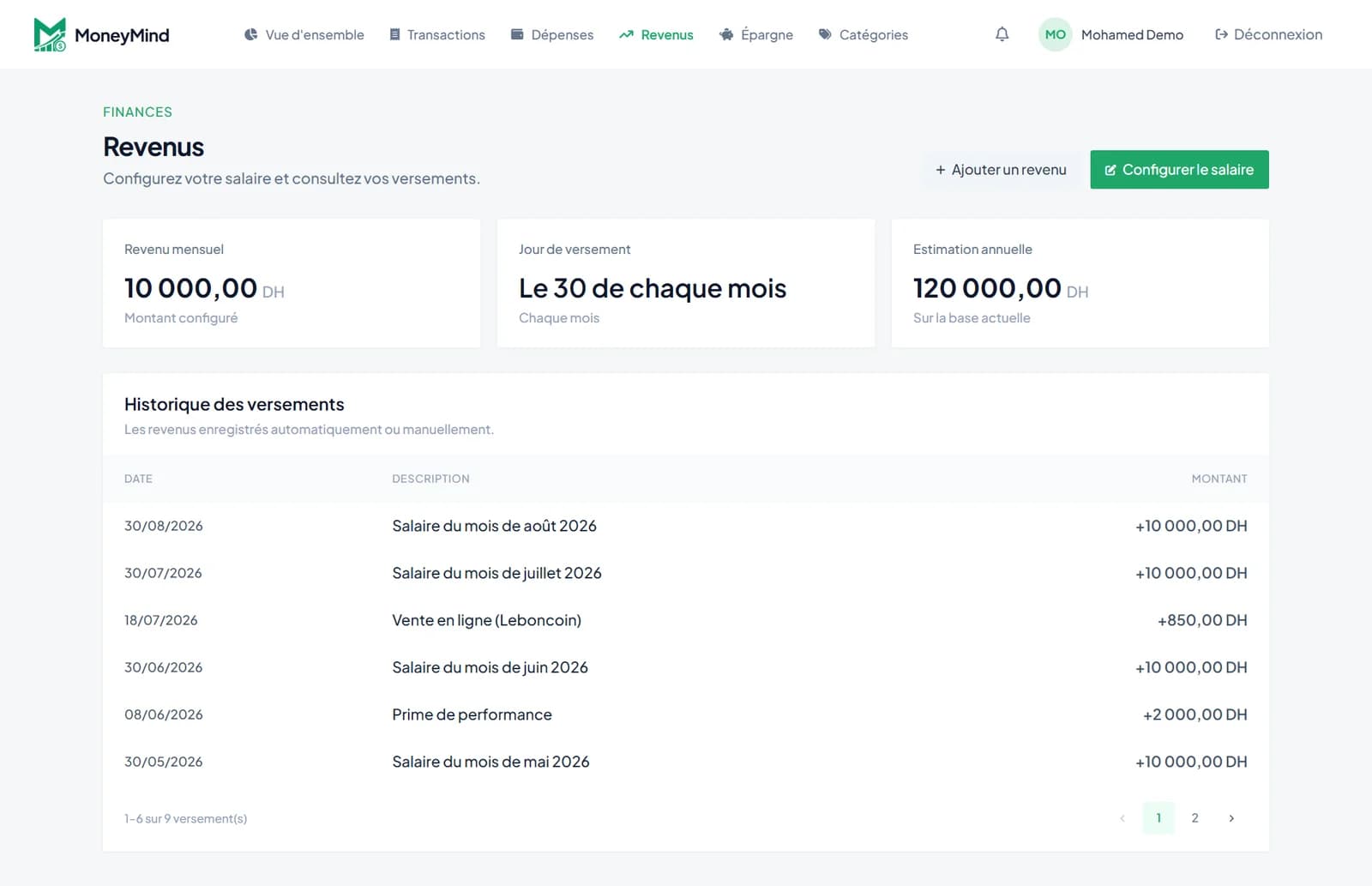Click the +2 000,00 DH amount
Viewport: 1372px width, 886px height.
(x=1194, y=714)
